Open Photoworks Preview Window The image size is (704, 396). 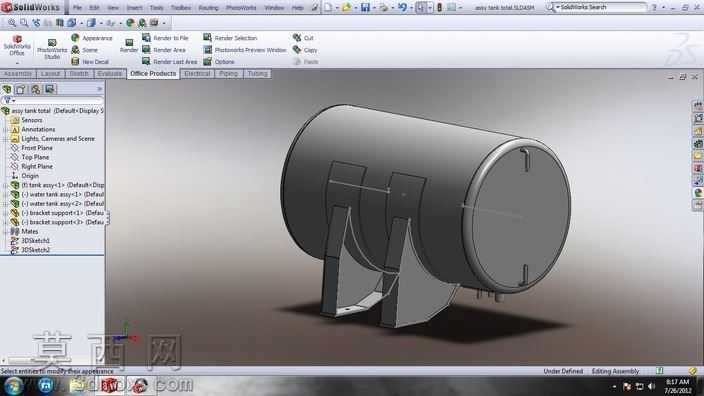coord(245,50)
